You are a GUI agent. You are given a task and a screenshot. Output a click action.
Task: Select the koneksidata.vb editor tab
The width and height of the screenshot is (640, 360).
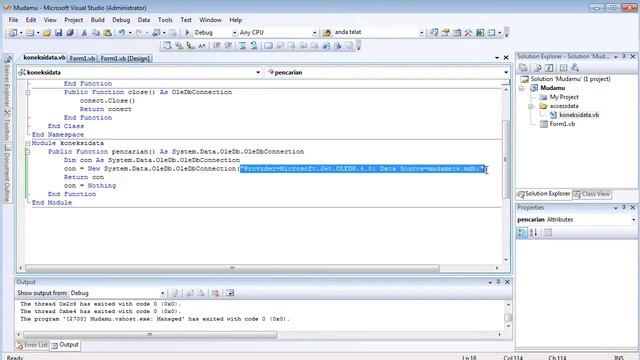coord(44,58)
